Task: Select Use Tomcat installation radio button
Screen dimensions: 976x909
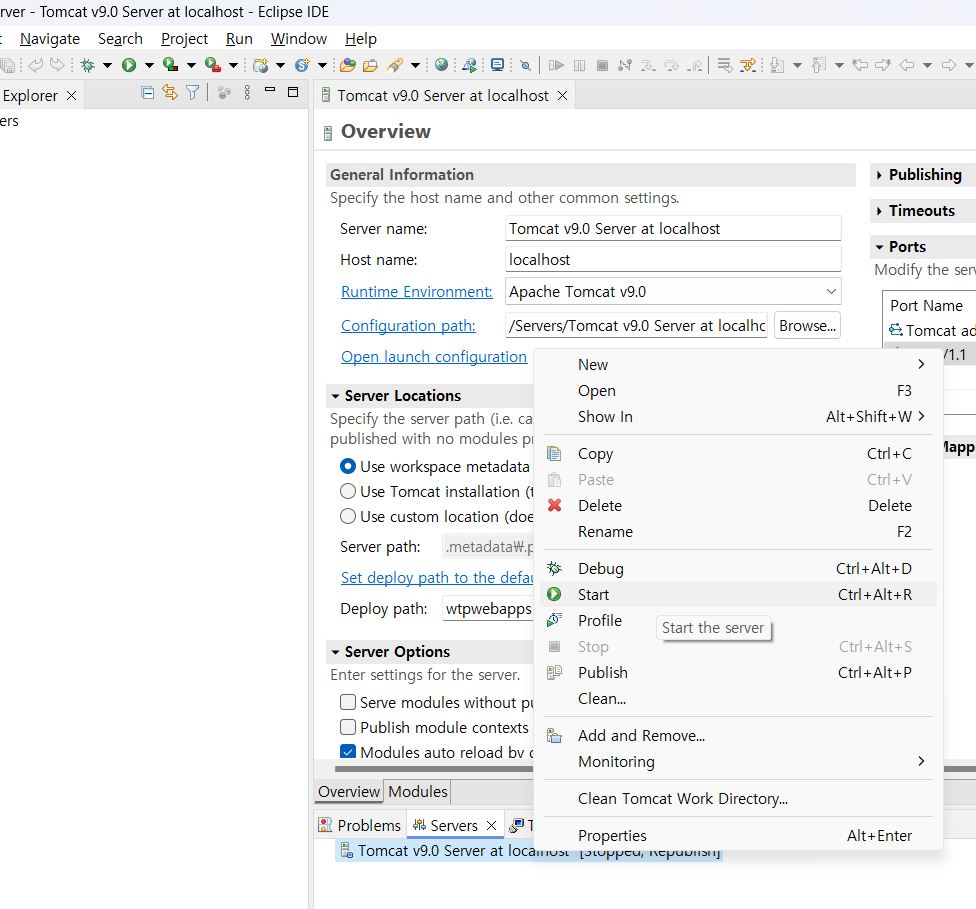Action: (348, 491)
